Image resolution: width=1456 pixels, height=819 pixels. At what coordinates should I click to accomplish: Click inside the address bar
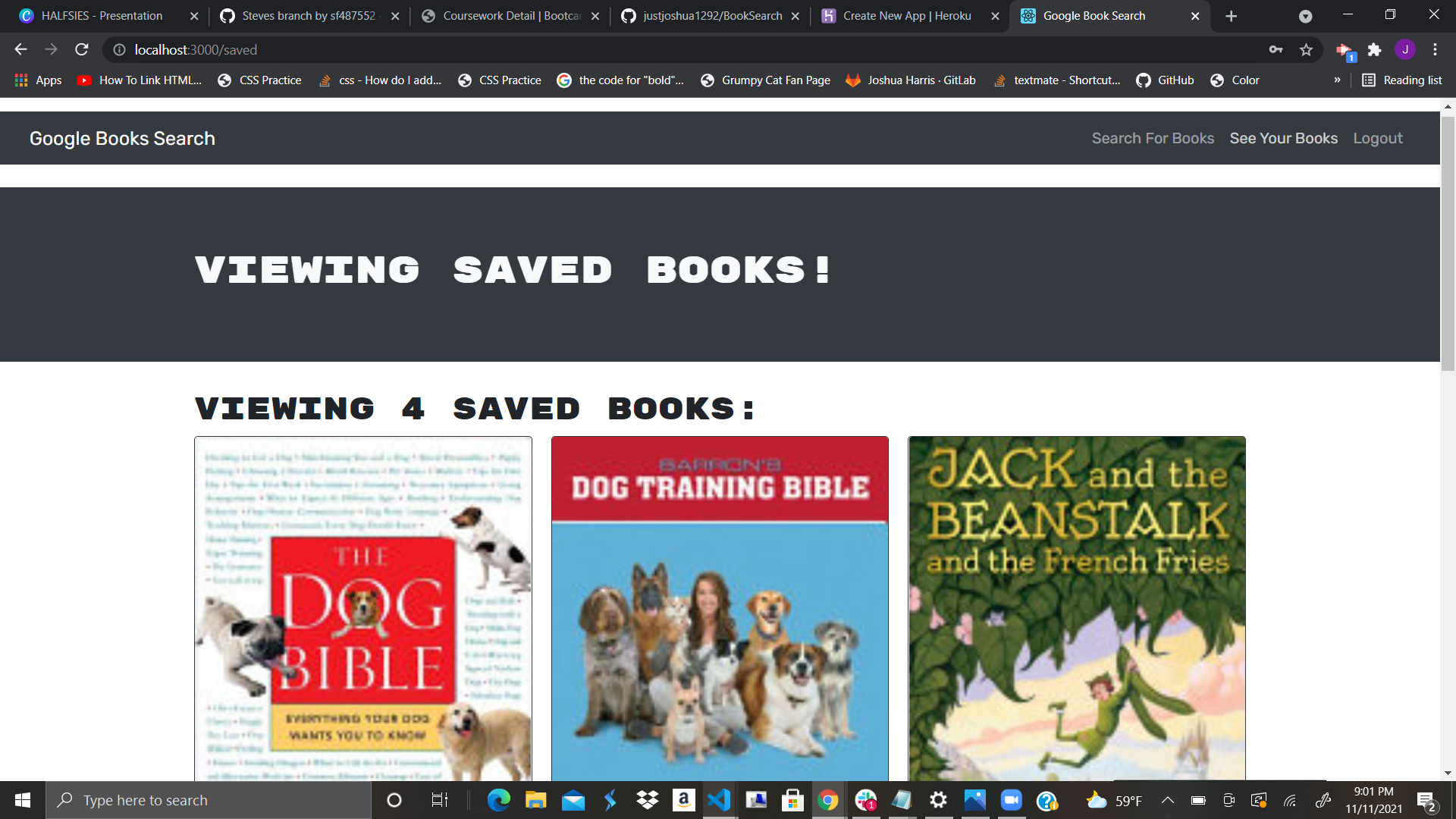coord(303,49)
